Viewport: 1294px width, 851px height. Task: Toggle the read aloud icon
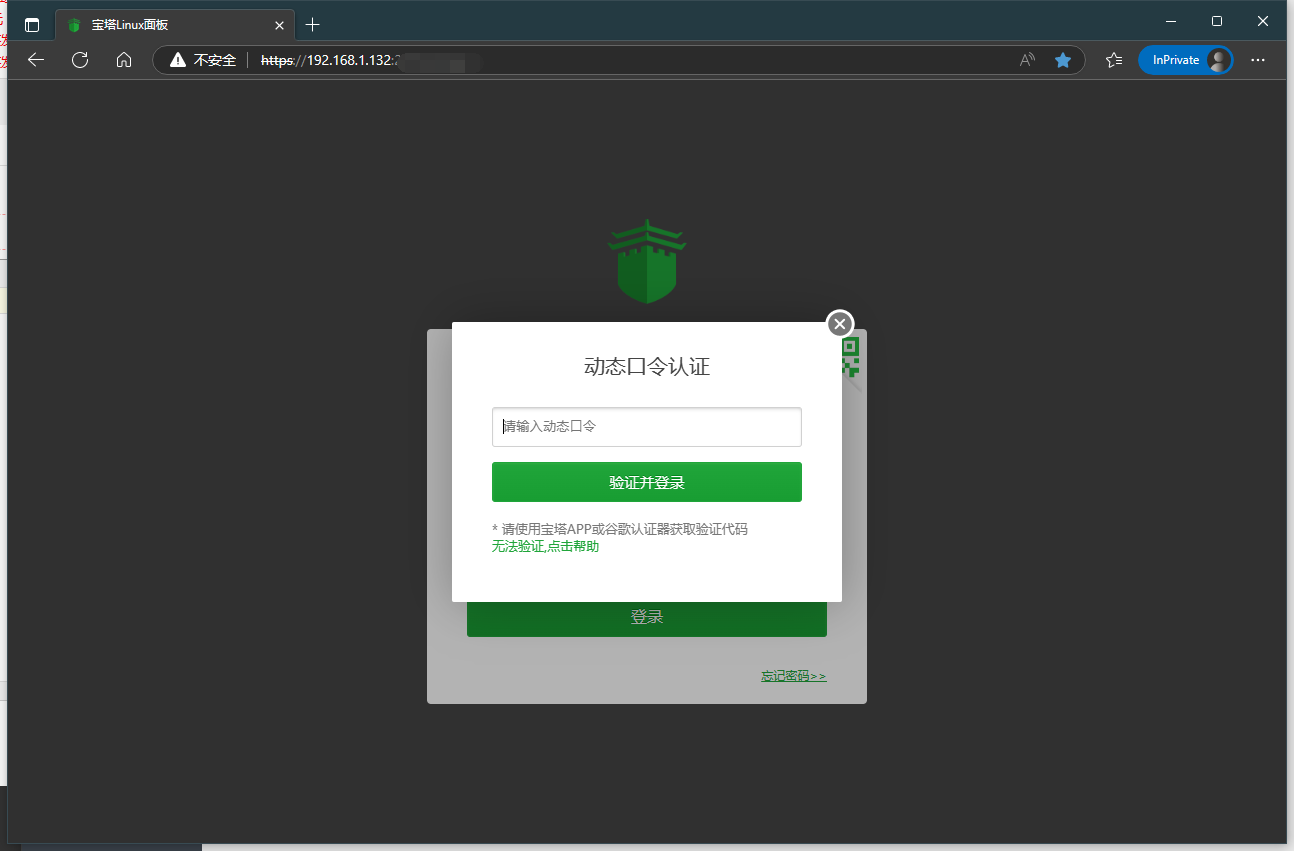[x=1027, y=60]
